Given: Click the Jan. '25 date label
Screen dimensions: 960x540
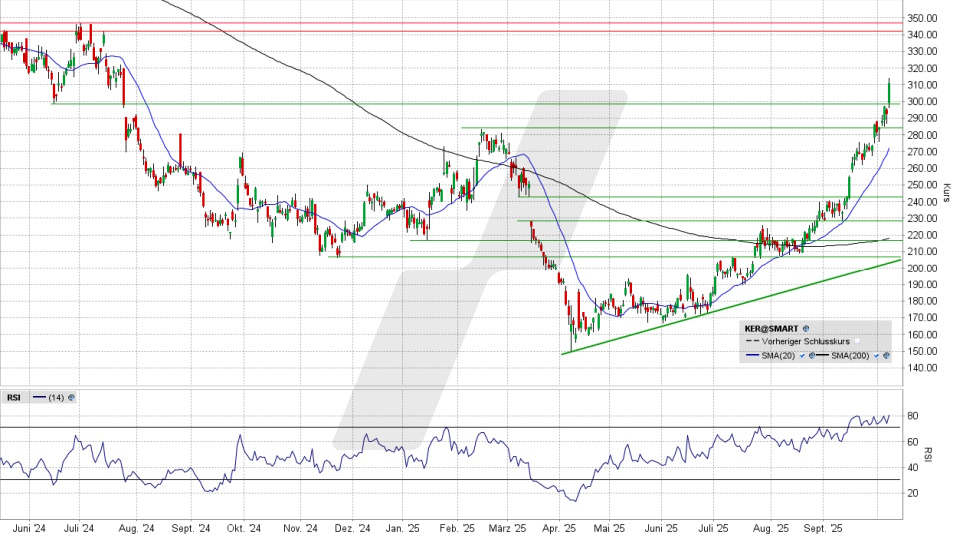Looking at the screenshot, I should pos(402,528).
